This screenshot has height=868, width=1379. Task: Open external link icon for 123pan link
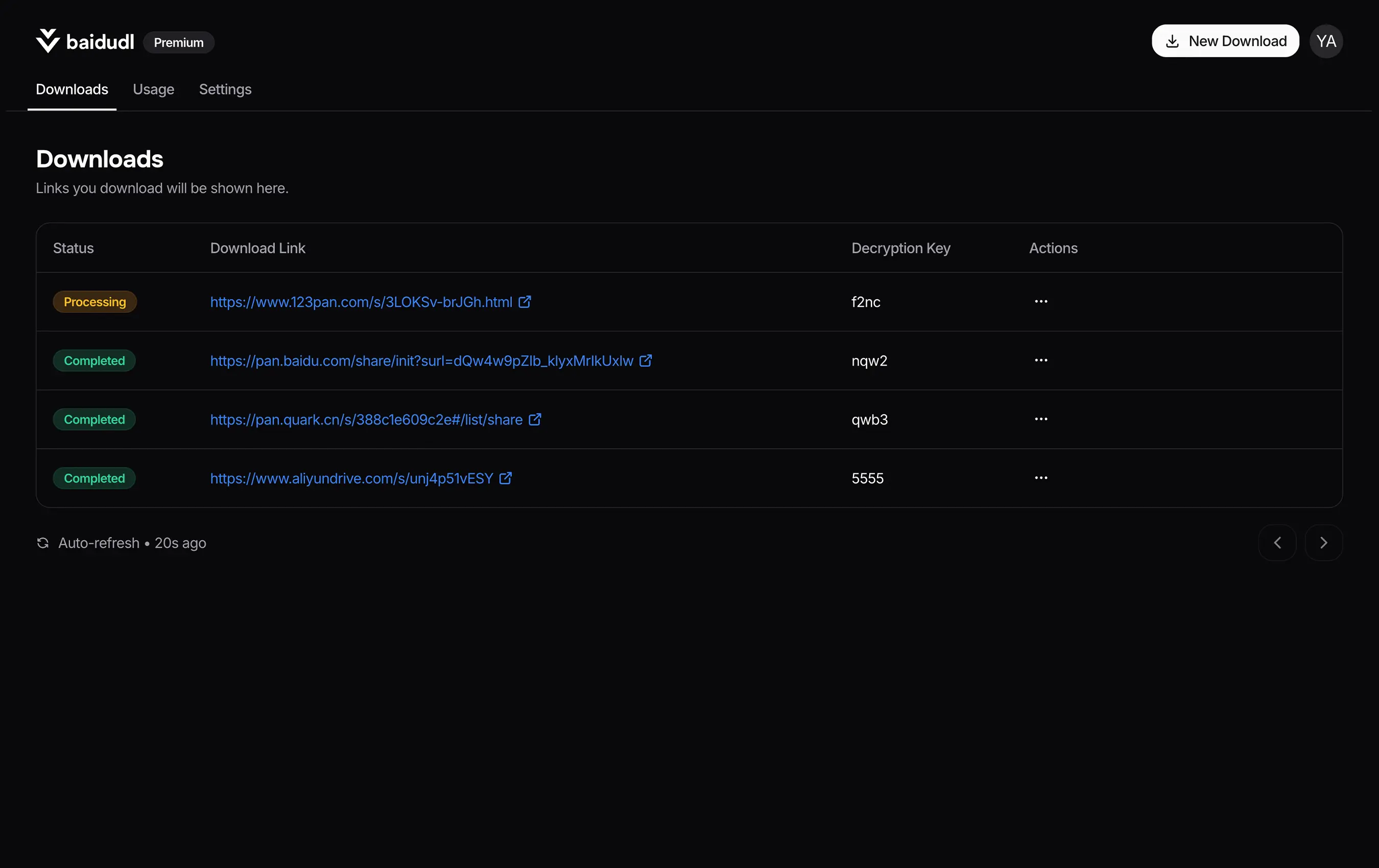(525, 302)
